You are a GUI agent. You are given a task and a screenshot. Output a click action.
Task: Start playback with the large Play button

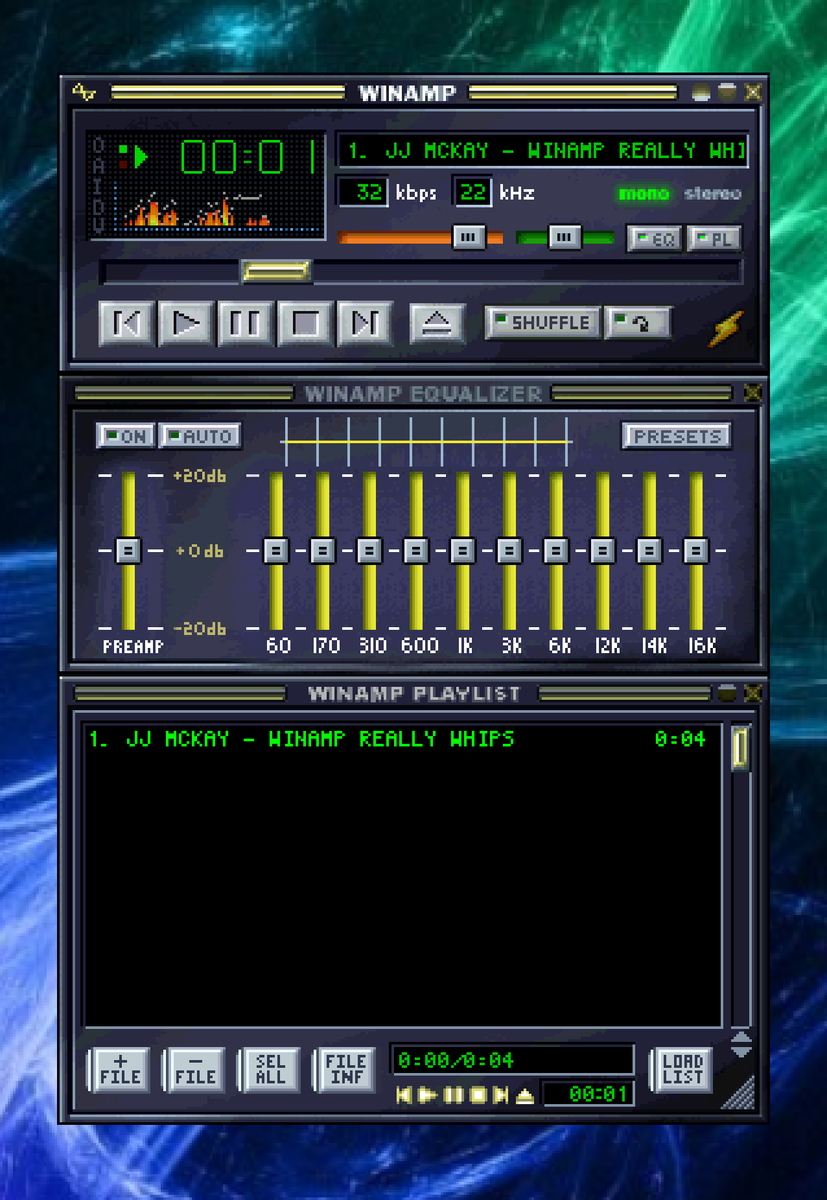click(186, 323)
